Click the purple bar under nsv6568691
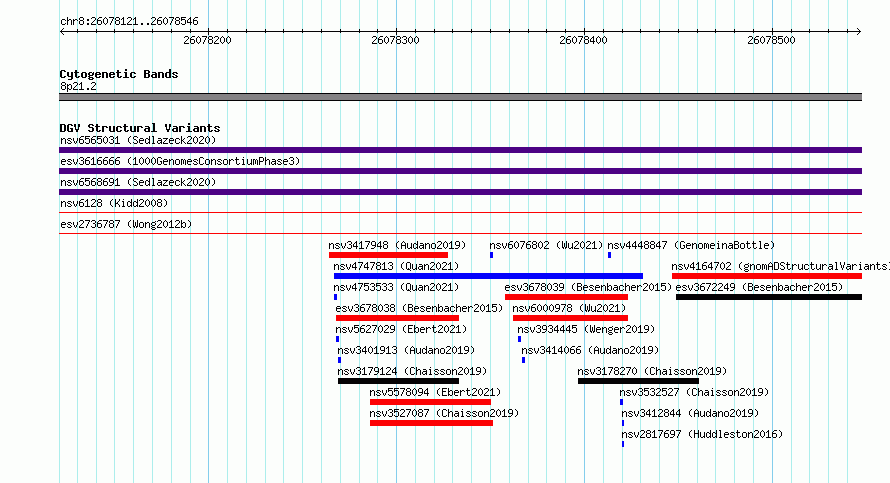This screenshot has width=890, height=483. 460,192
